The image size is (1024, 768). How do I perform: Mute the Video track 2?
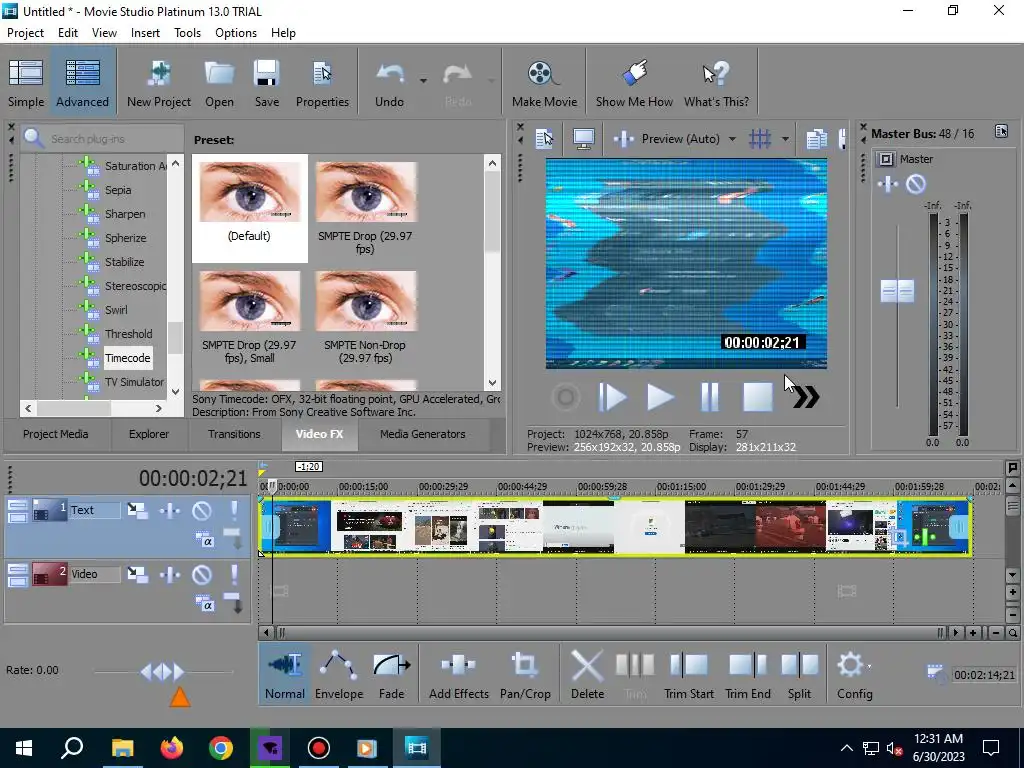click(x=202, y=574)
